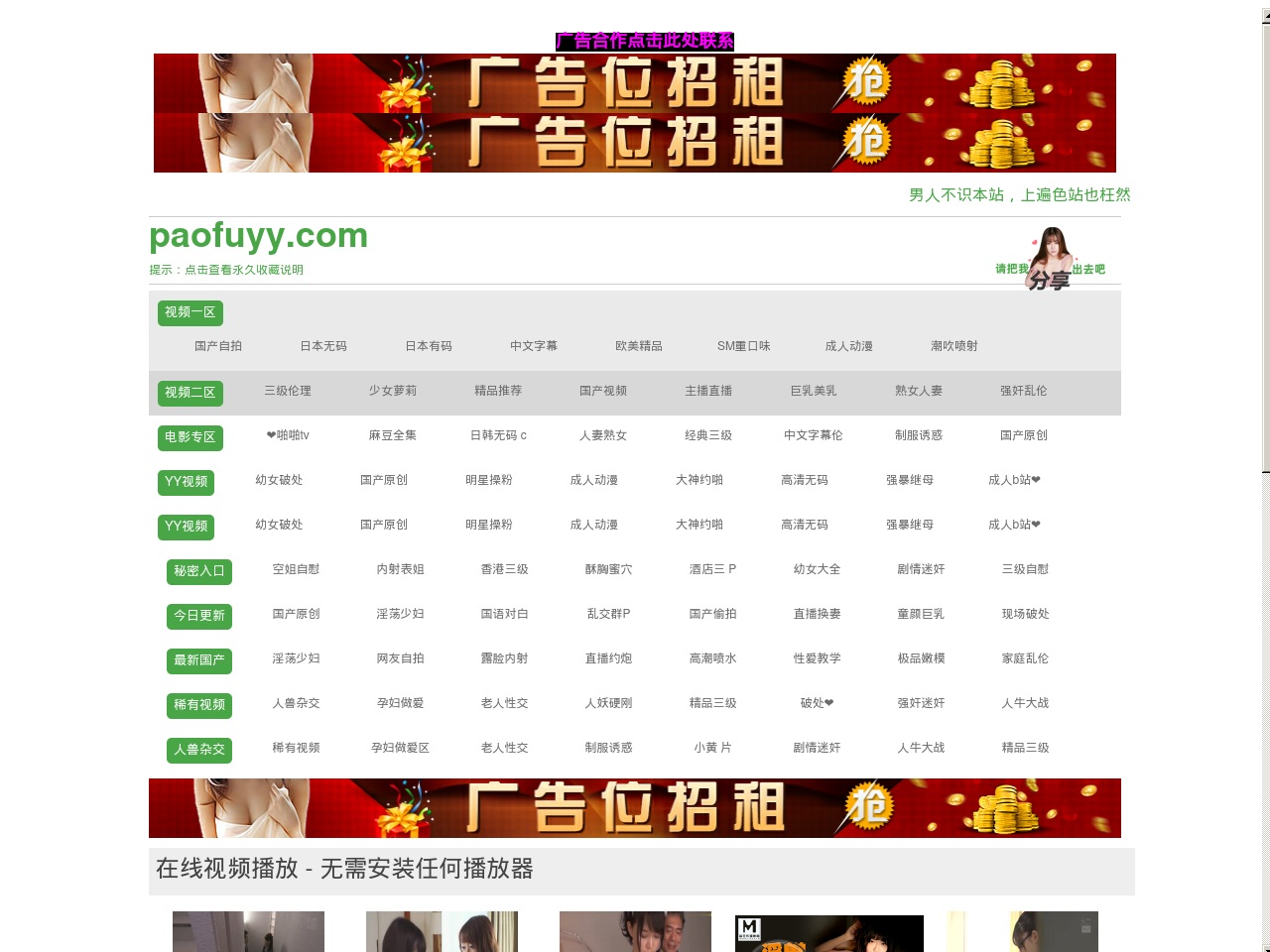The width and height of the screenshot is (1270, 952).
Task: Select the green 视频一区 button
Action: coord(190,313)
